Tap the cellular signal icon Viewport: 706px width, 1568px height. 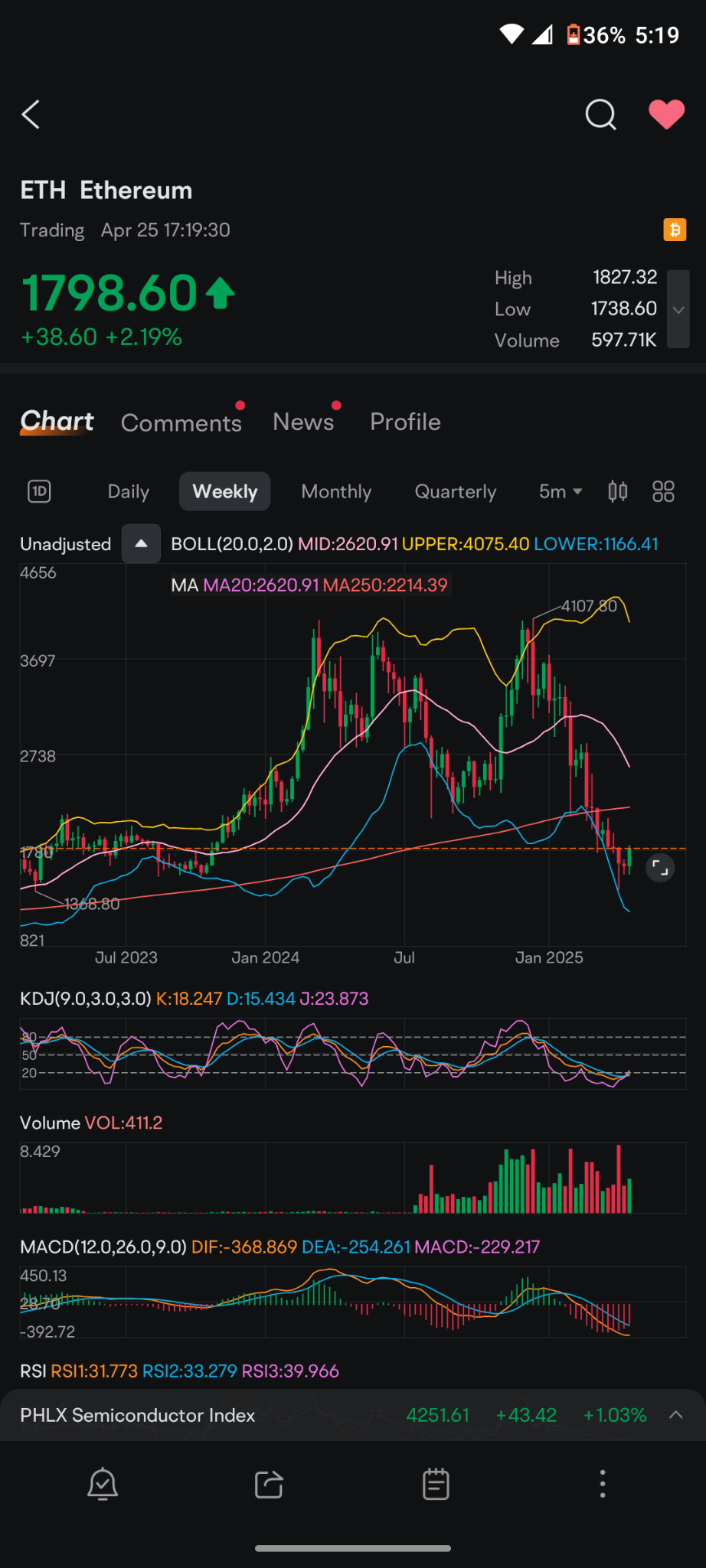[542, 34]
